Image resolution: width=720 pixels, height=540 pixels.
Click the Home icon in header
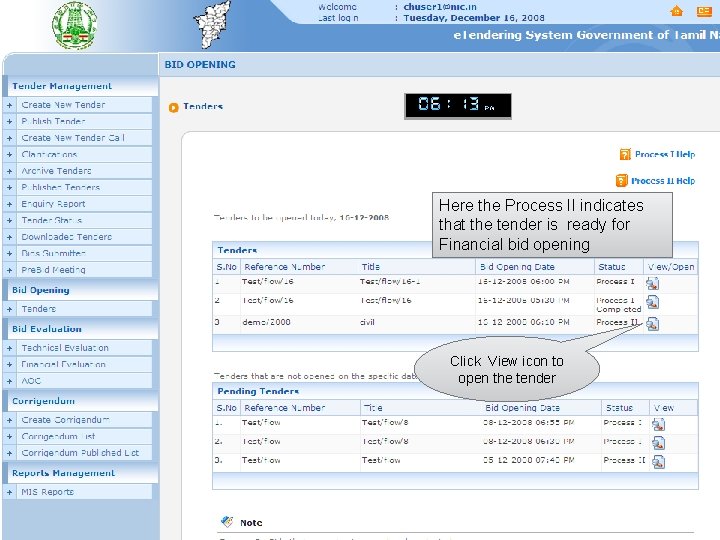coord(676,11)
